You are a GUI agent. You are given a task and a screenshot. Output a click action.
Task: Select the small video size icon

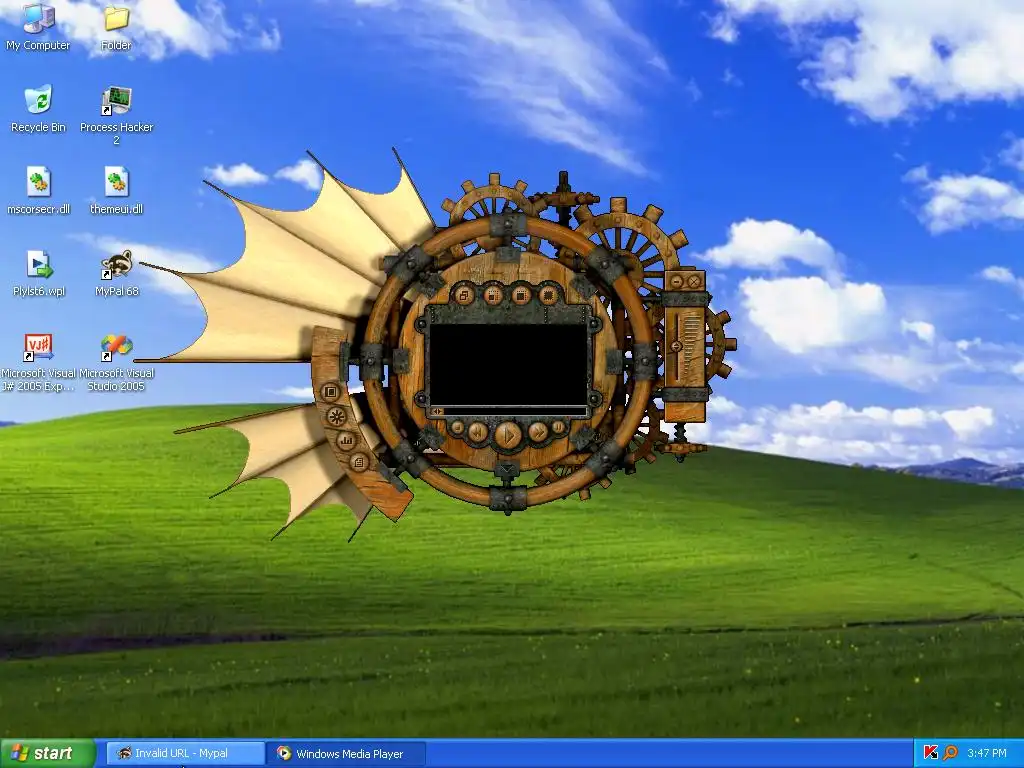493,295
